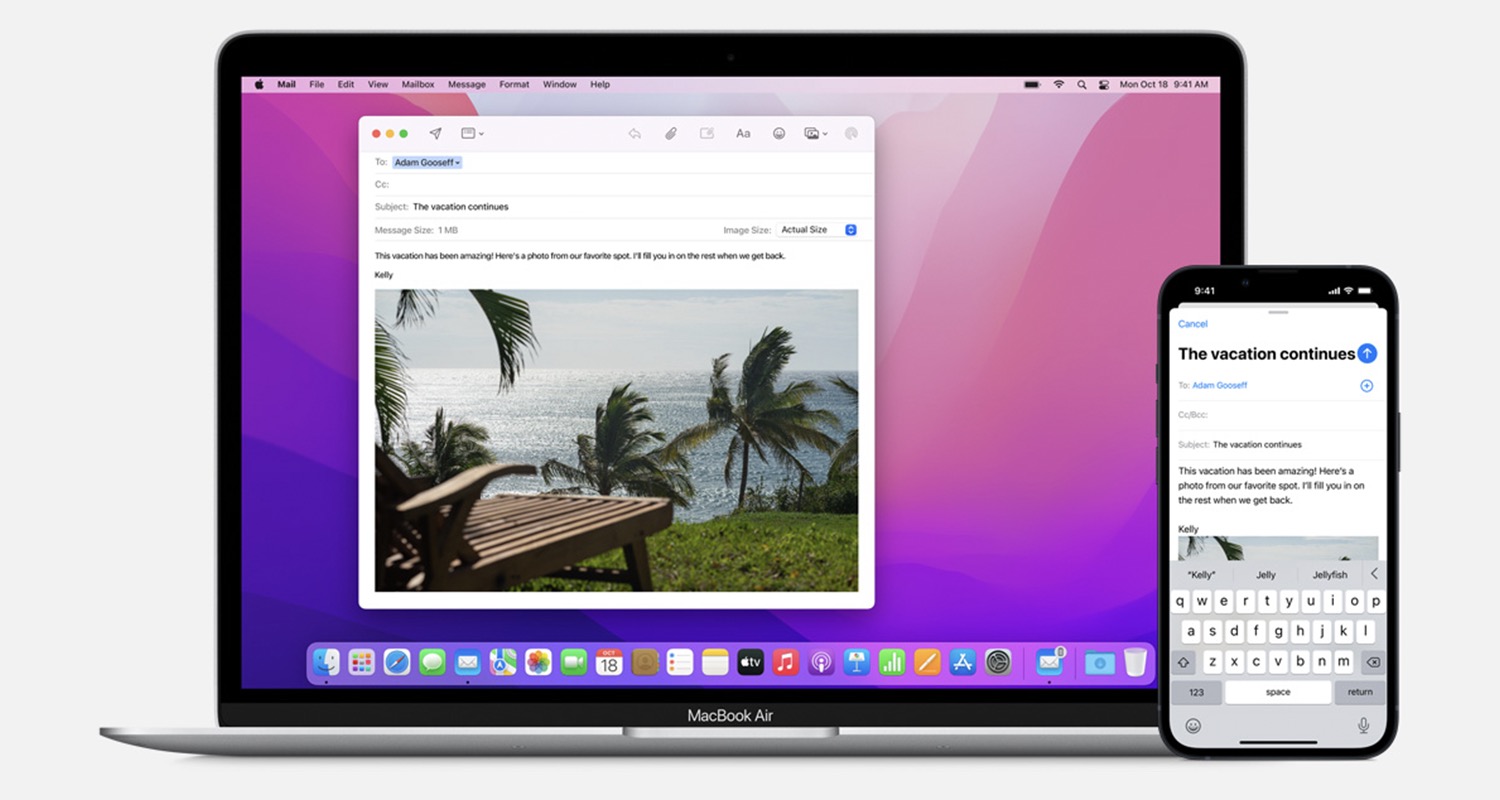
Task: Tap Cancel on the iPhone draft
Action: tap(1192, 324)
